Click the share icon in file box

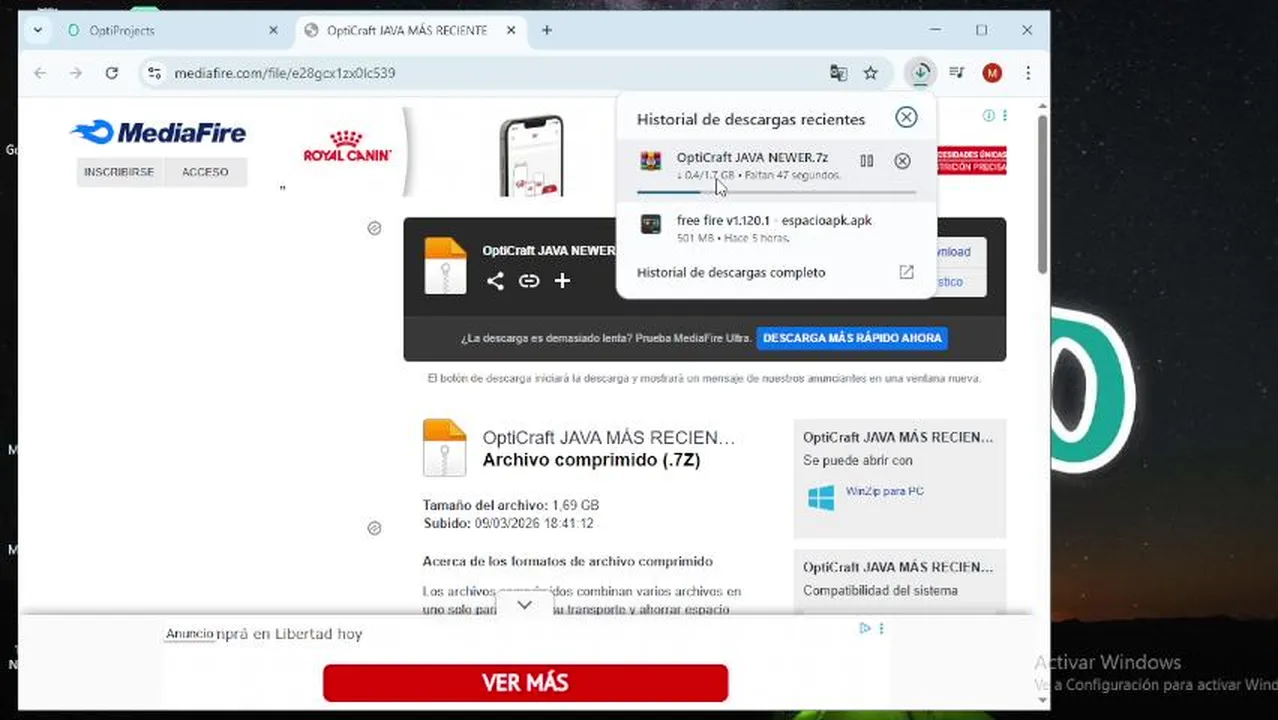[495, 281]
